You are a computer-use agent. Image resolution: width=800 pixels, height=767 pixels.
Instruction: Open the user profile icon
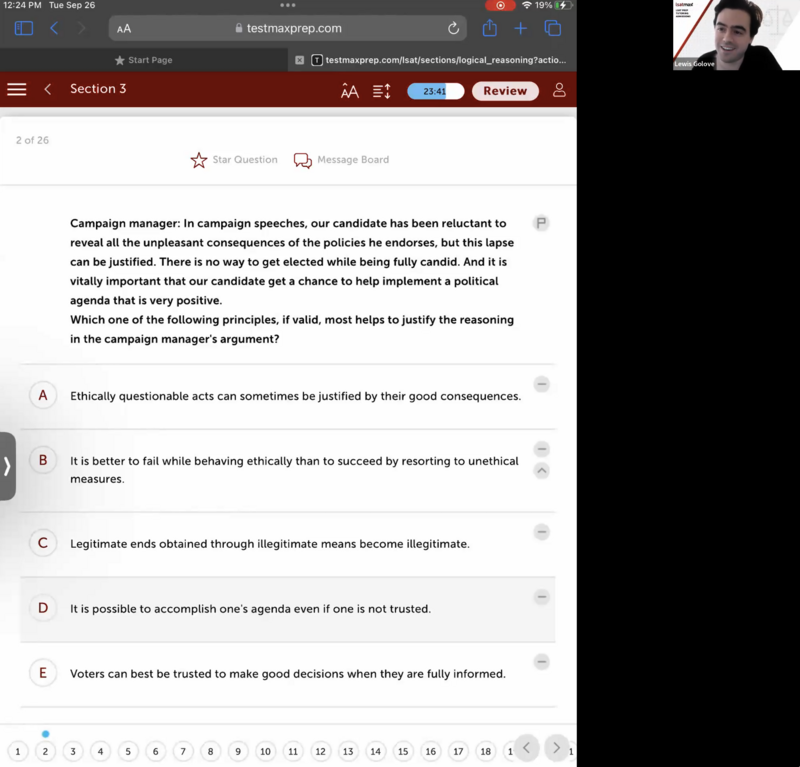click(x=559, y=90)
